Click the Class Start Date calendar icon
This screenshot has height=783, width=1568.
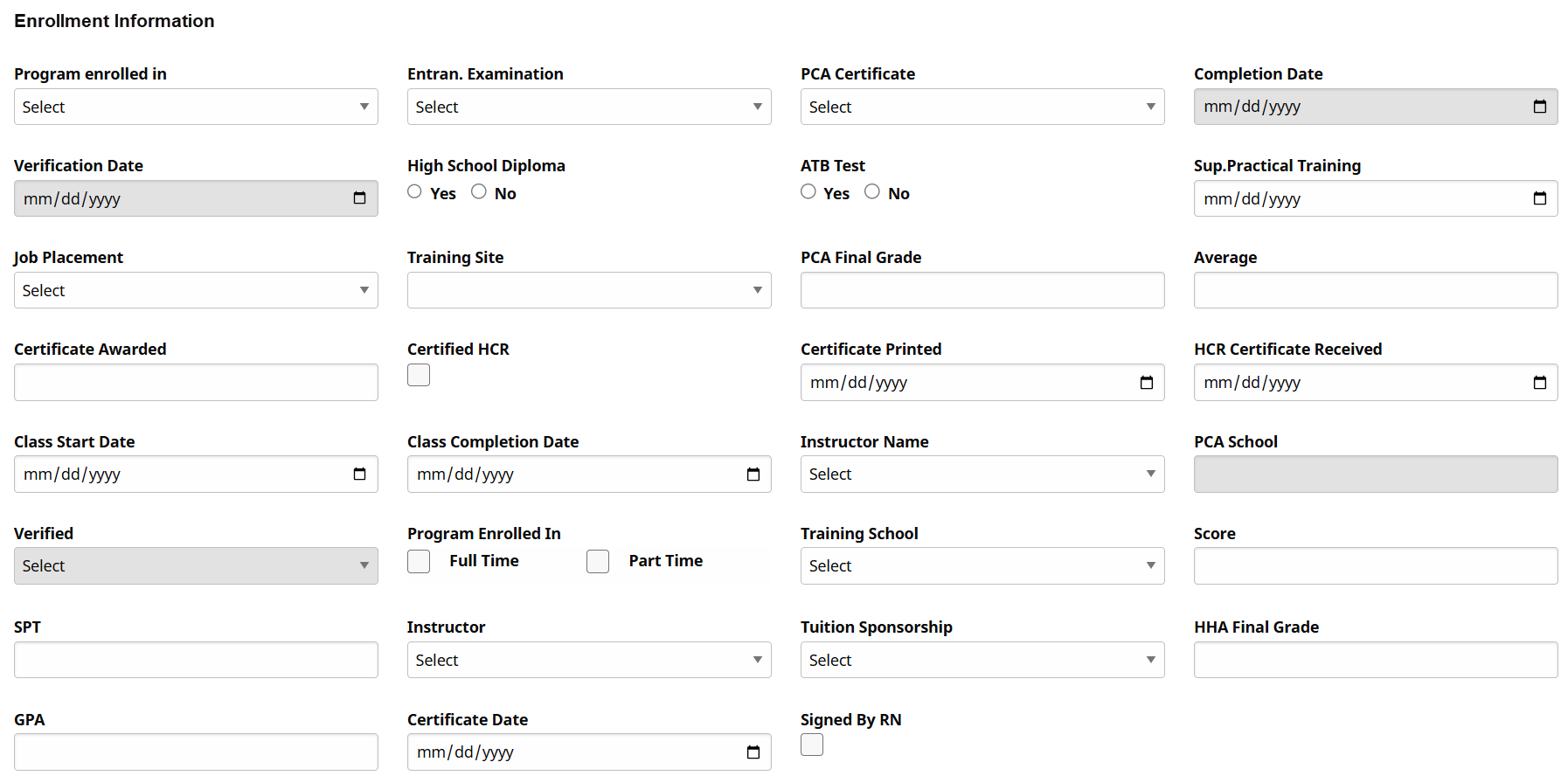[359, 474]
